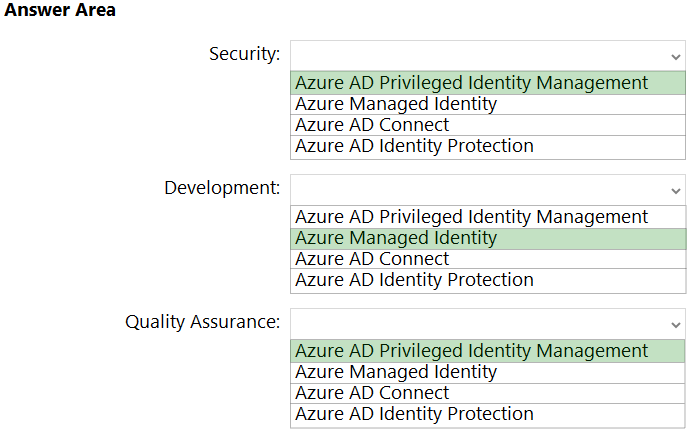The width and height of the screenshot is (691, 432).
Task: Select Azure AD Identity Protection under Development
Action: (x=414, y=280)
